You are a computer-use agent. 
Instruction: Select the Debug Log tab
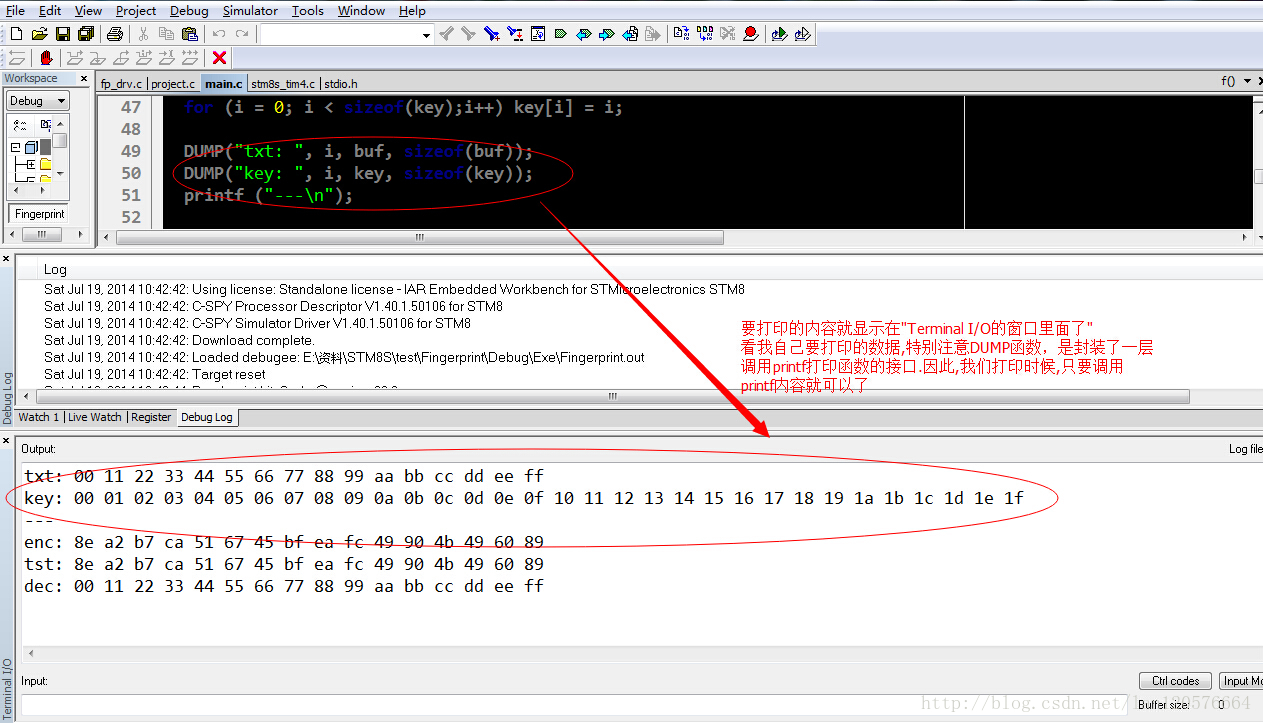[x=207, y=417]
